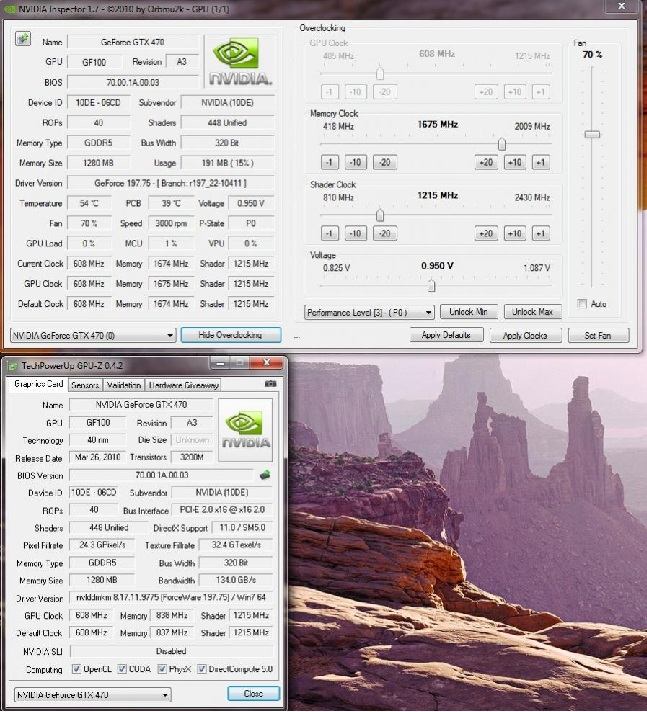This screenshot has width=647, height=712.
Task: Toggle the PhysX checkbox in GPU-Z
Action: coord(162,669)
